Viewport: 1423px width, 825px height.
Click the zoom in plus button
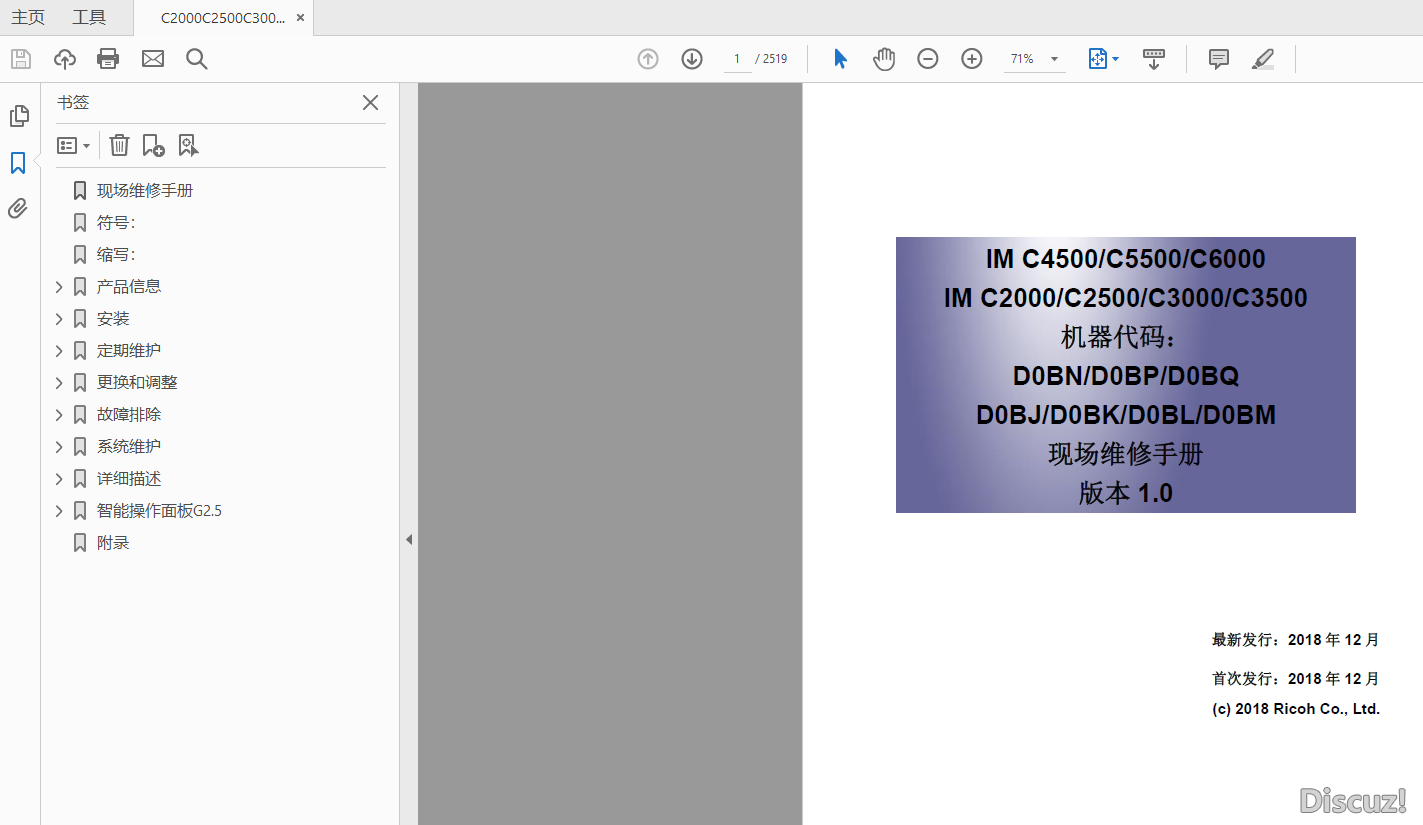pyautogui.click(x=972, y=59)
